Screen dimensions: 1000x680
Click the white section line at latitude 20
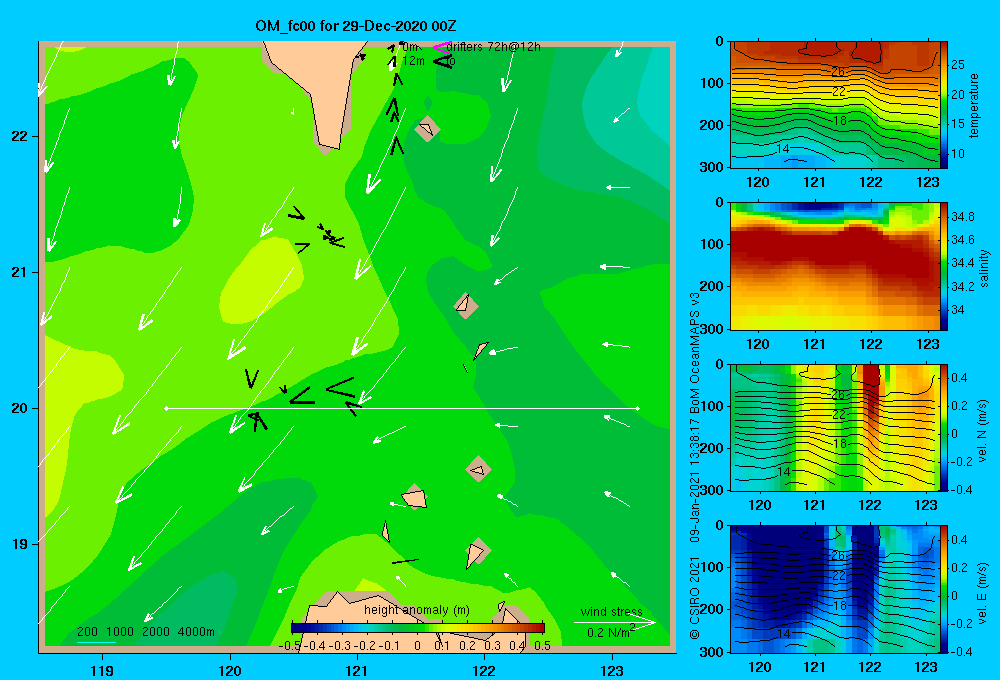tap(402, 408)
